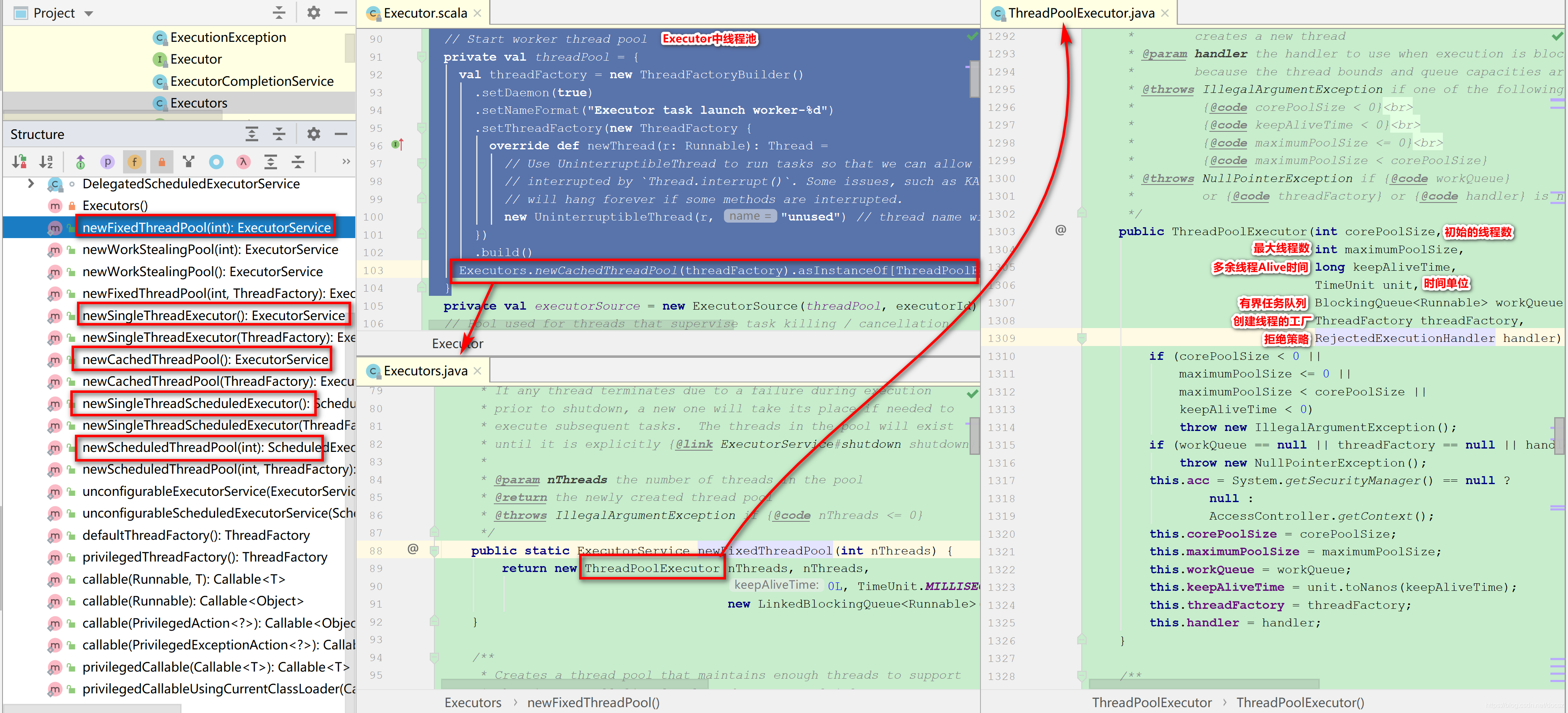Click Project panel collapse all icon
1568x713 pixels.
(279, 13)
